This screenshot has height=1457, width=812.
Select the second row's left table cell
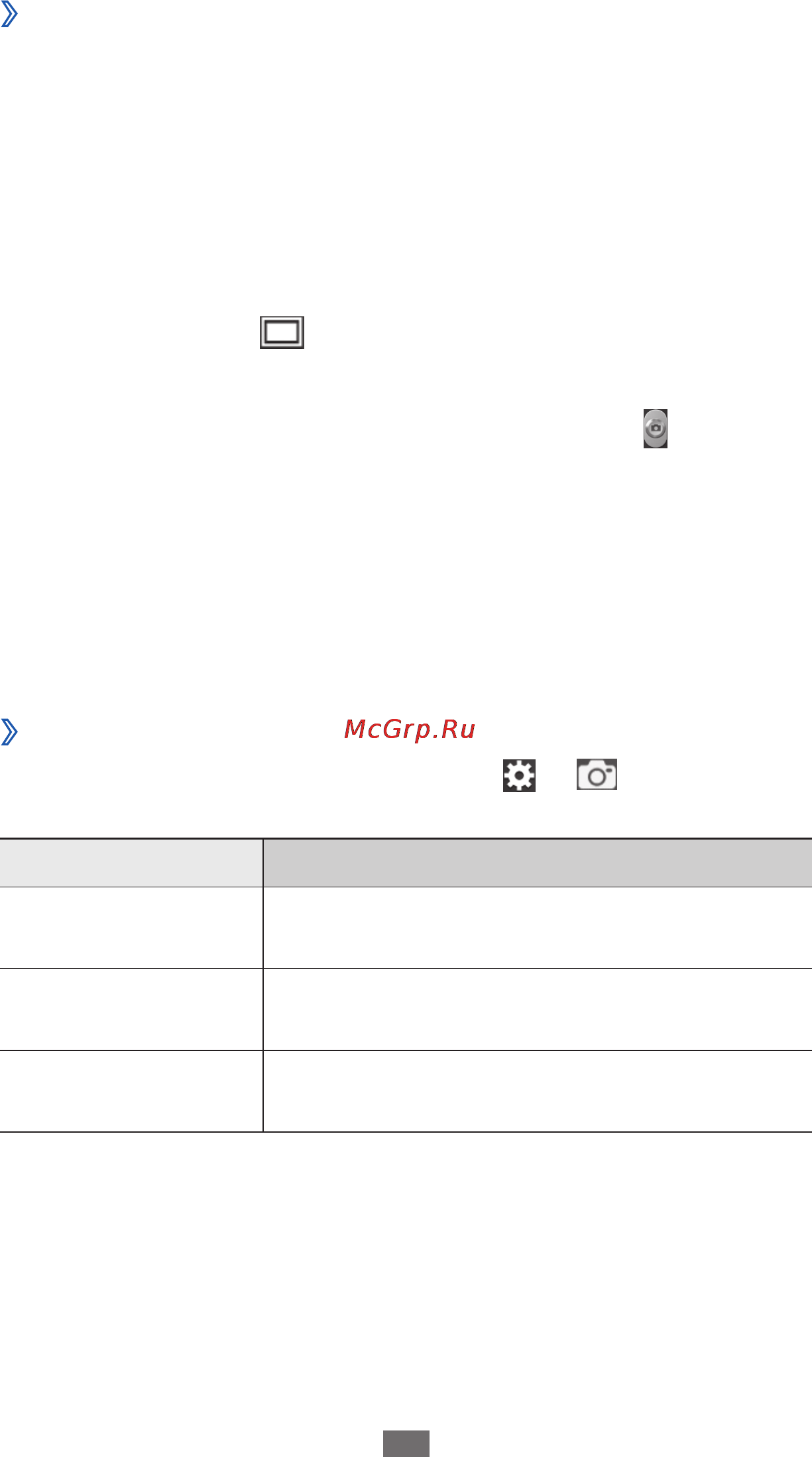pos(131,1009)
